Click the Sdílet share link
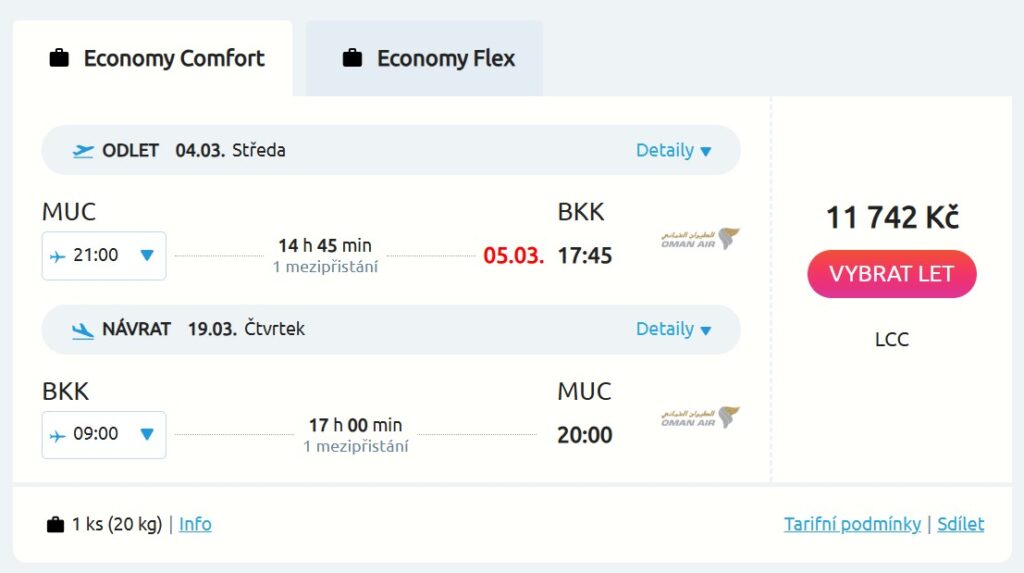 coord(960,524)
